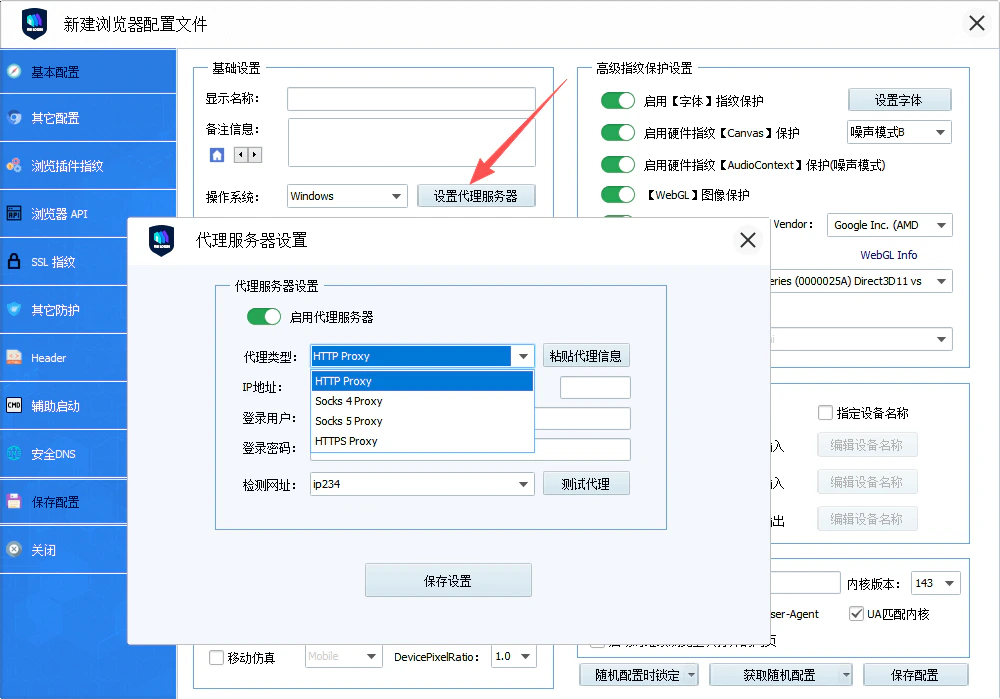The height and width of the screenshot is (699, 1000).
Task: Toggle the 启用【字体】指纹保护 switch
Action: click(x=618, y=99)
